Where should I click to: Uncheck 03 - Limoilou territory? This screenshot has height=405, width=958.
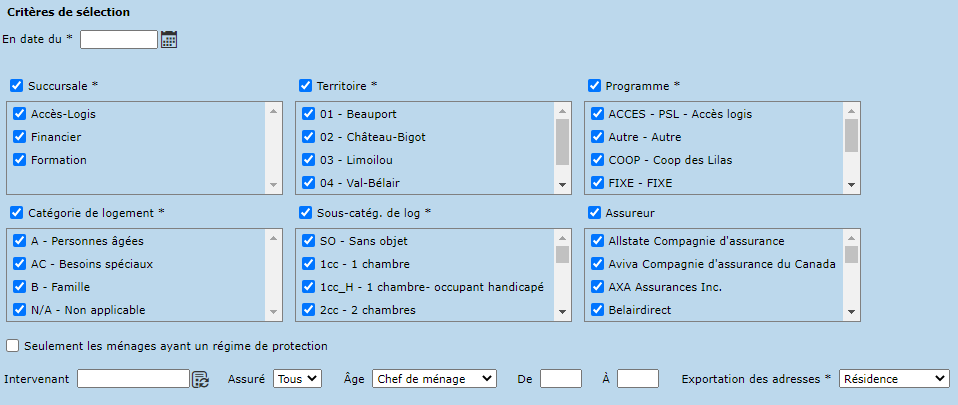[308, 160]
